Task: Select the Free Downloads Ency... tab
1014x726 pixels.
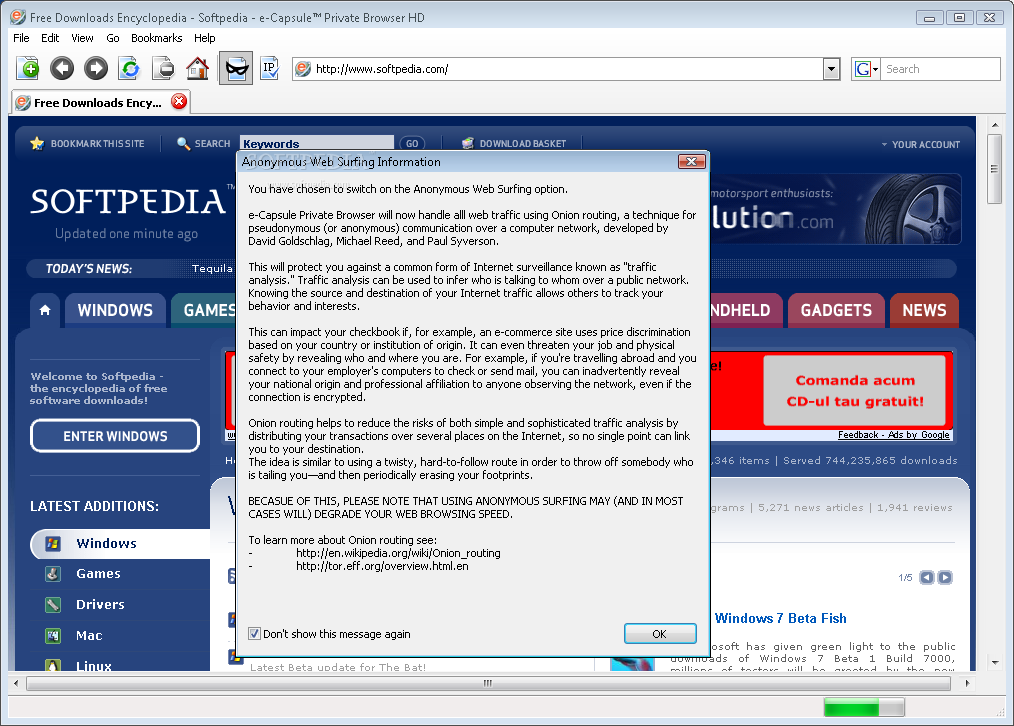Action: tap(101, 102)
